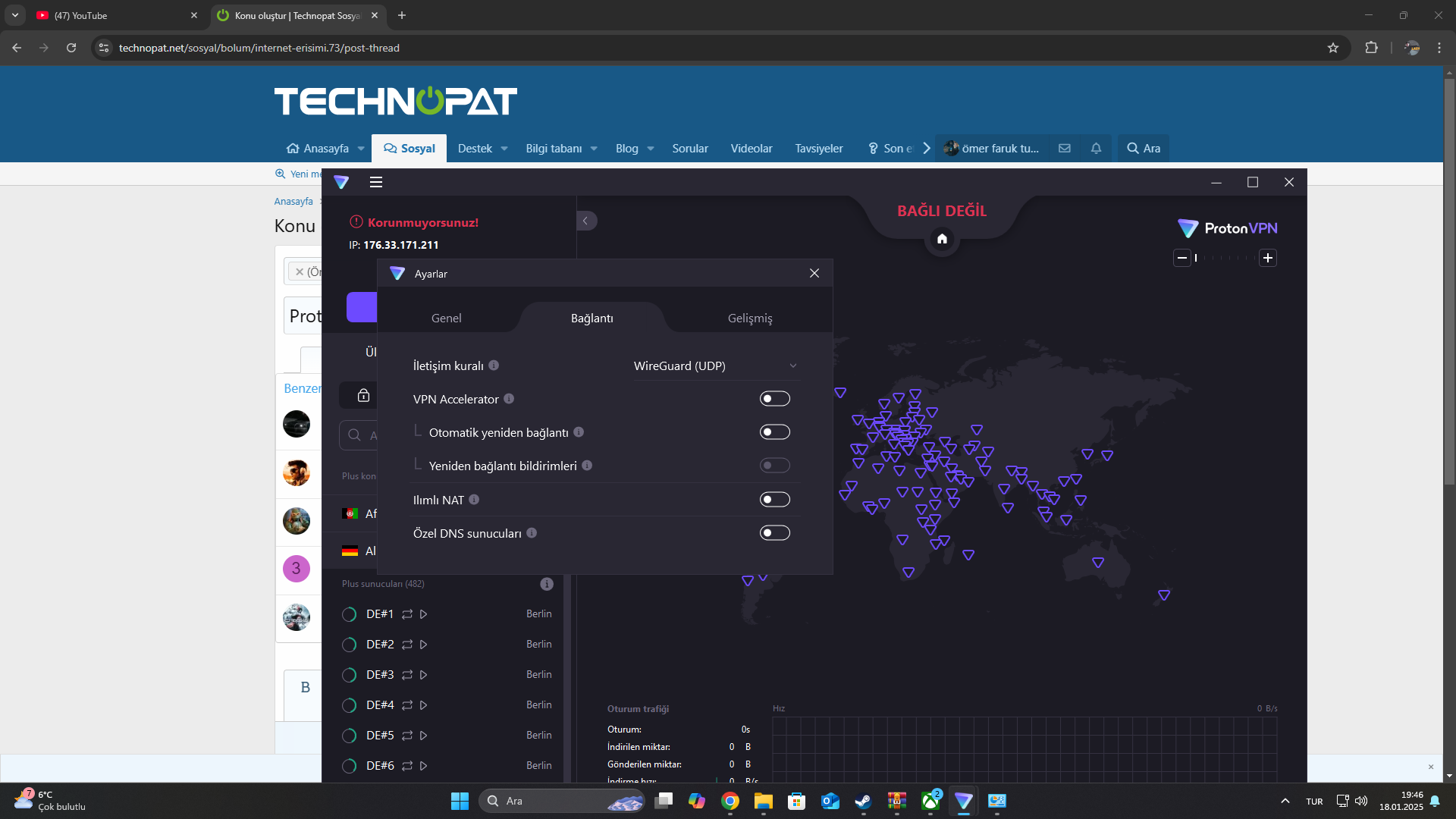1456x819 pixels.
Task: Click the map zoom in plus button
Action: tap(1267, 259)
